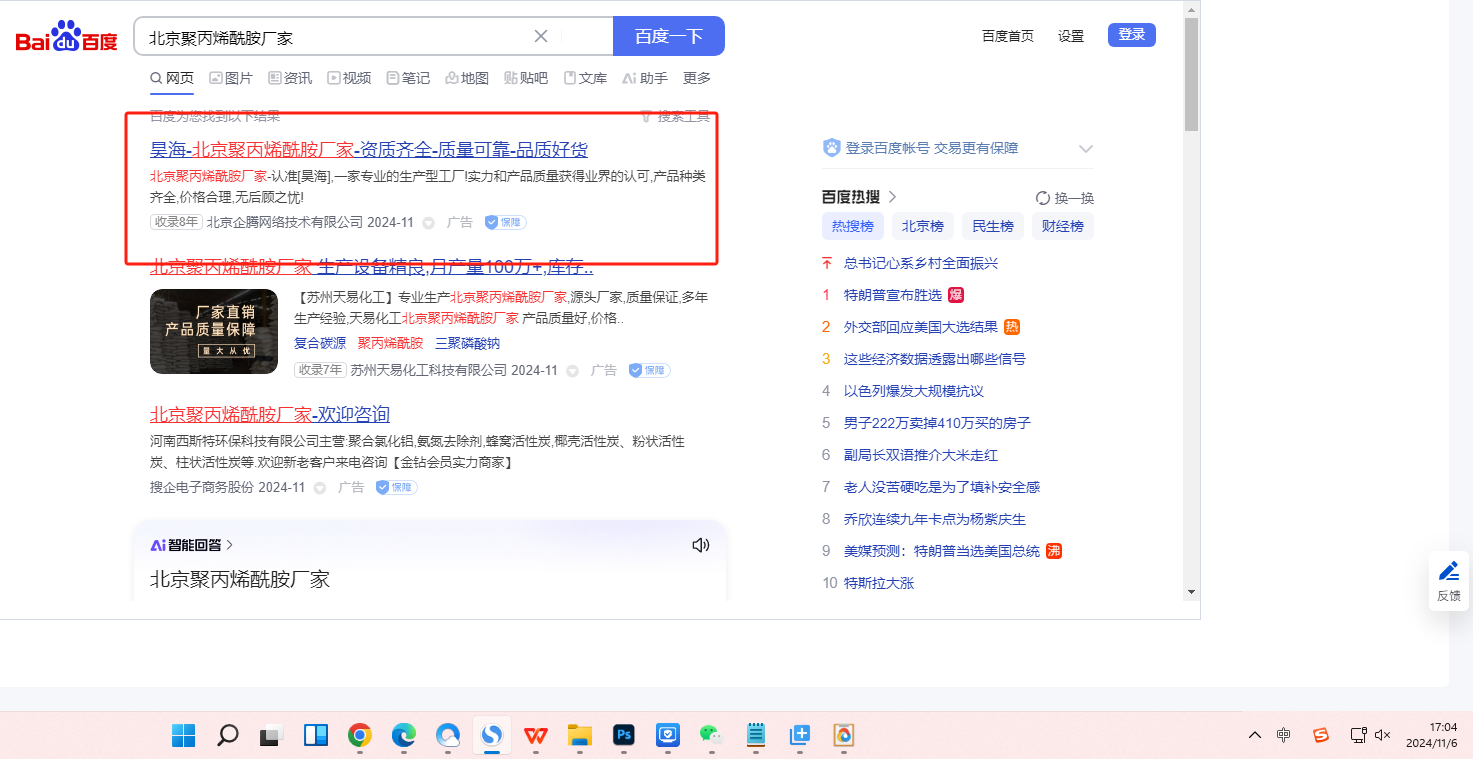Open hot topic 特朗普宣布胜选
1473x759 pixels.
pyautogui.click(x=893, y=295)
